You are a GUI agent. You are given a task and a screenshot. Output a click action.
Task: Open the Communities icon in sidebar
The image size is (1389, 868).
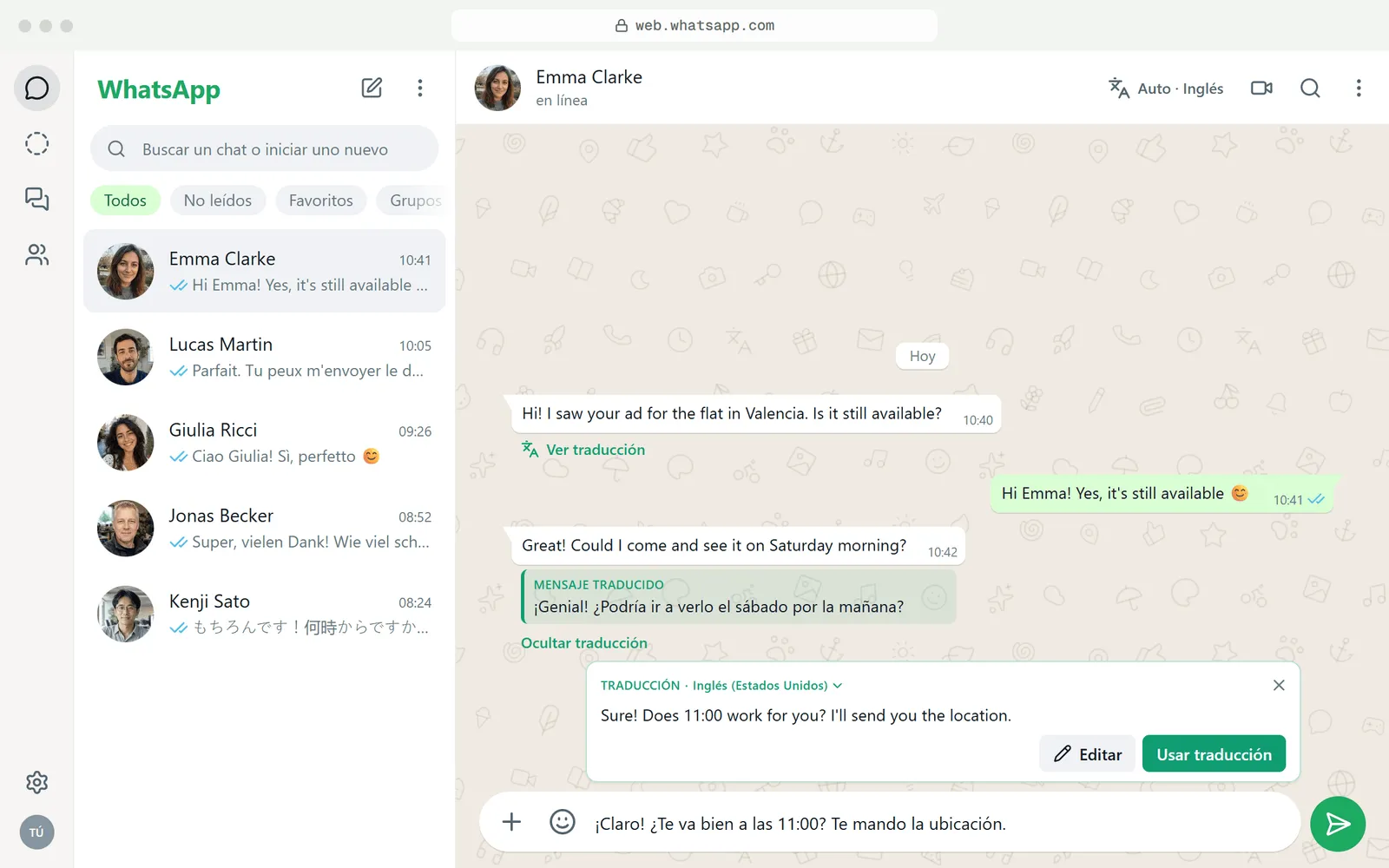tap(36, 254)
